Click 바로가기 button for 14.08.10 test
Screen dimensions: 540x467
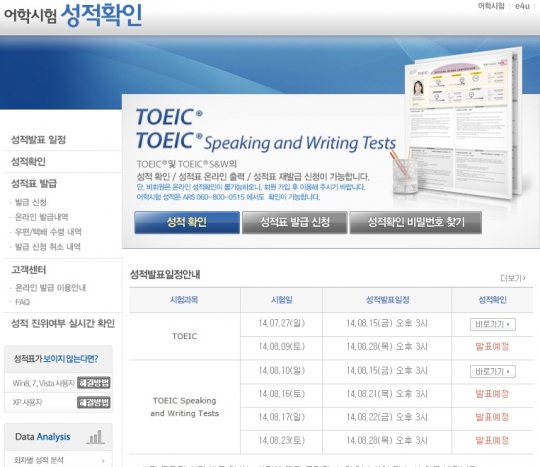coord(492,371)
